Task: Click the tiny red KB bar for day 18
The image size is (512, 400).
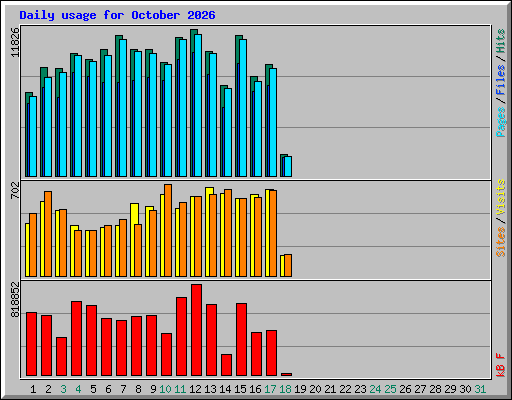Action: click(287, 374)
